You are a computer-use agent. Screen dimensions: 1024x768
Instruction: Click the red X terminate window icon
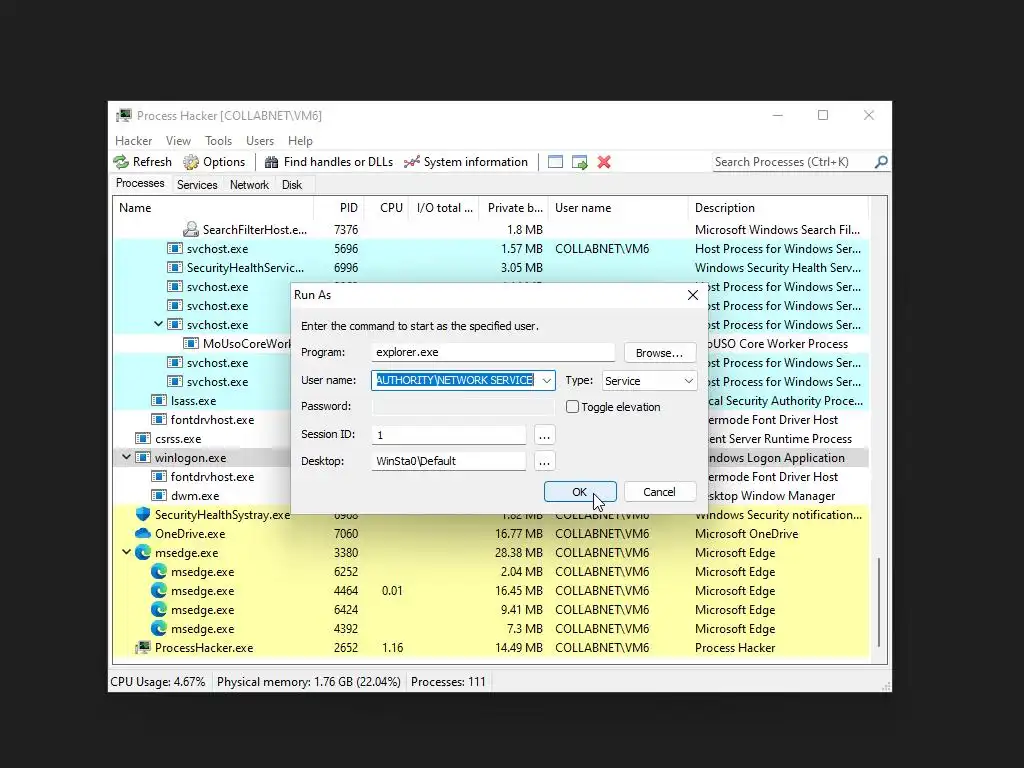[x=604, y=162]
